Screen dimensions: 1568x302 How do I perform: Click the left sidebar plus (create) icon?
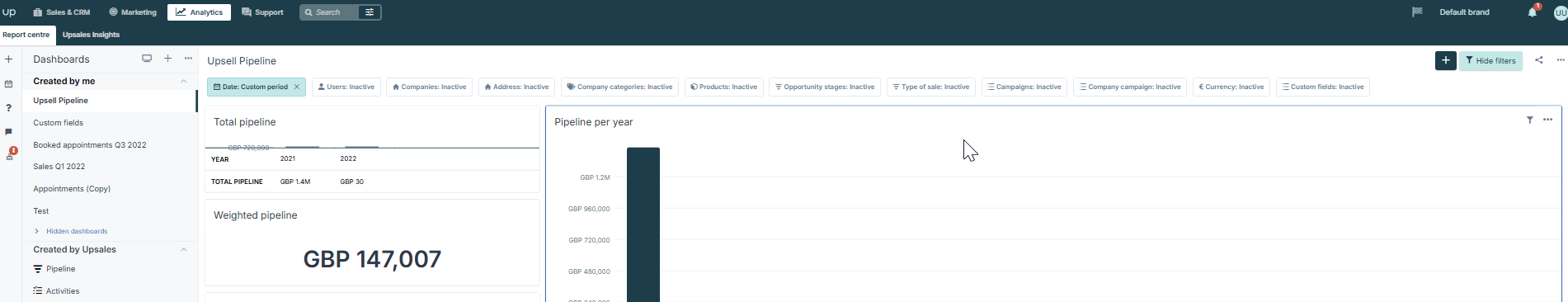point(8,59)
